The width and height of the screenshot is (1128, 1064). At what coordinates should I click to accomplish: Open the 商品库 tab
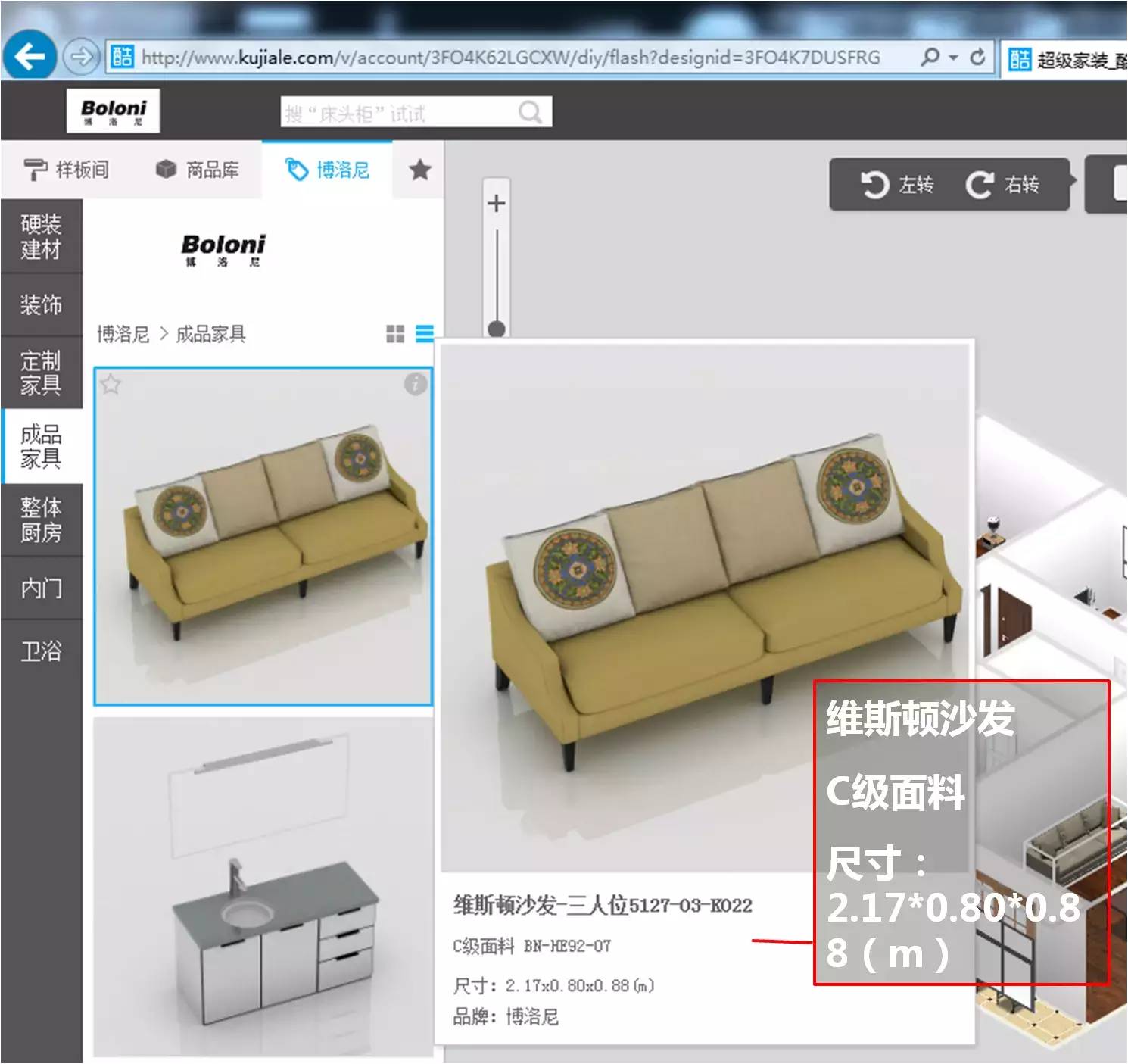(x=197, y=169)
